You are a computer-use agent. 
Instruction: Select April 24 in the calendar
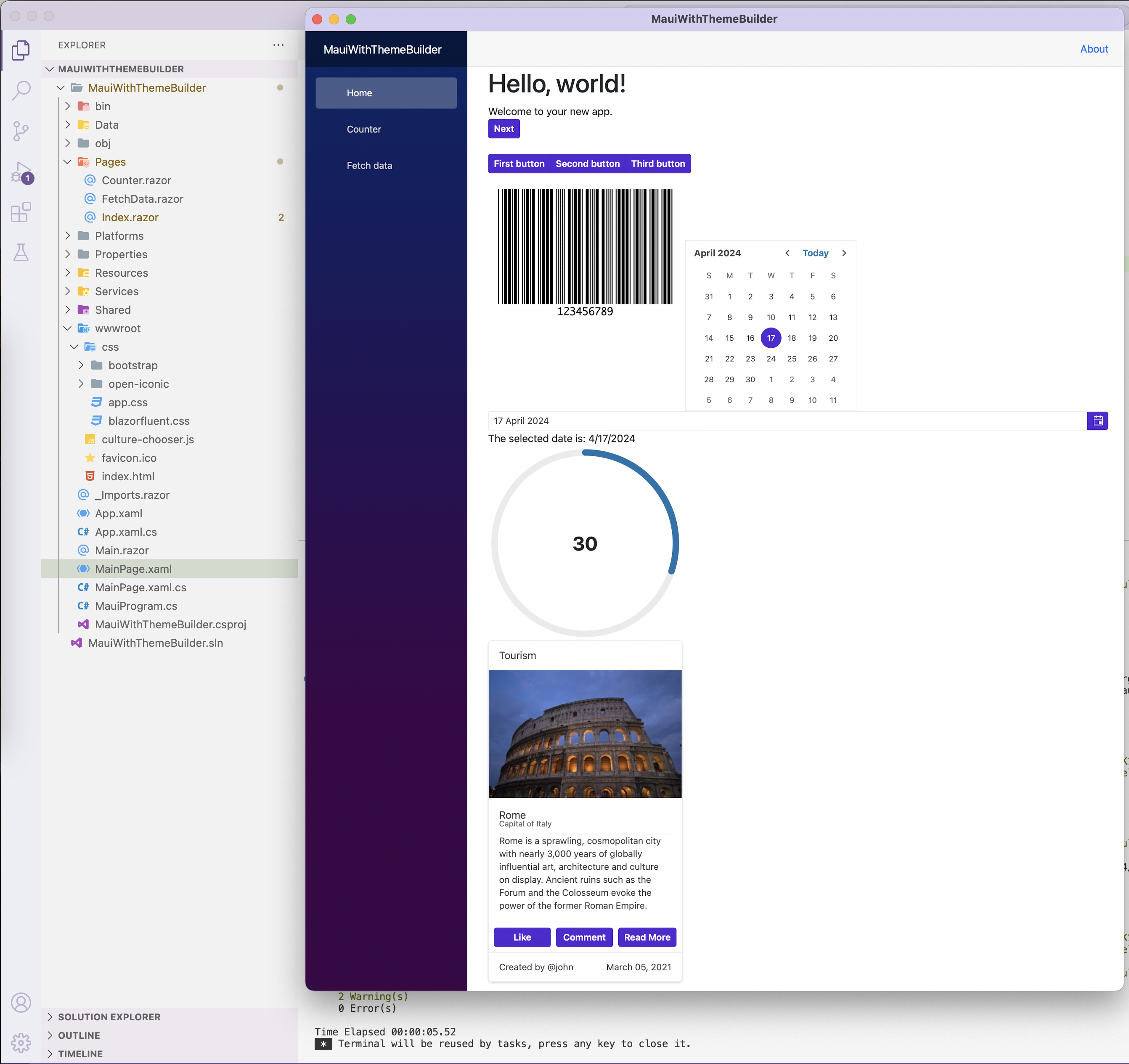pos(771,359)
